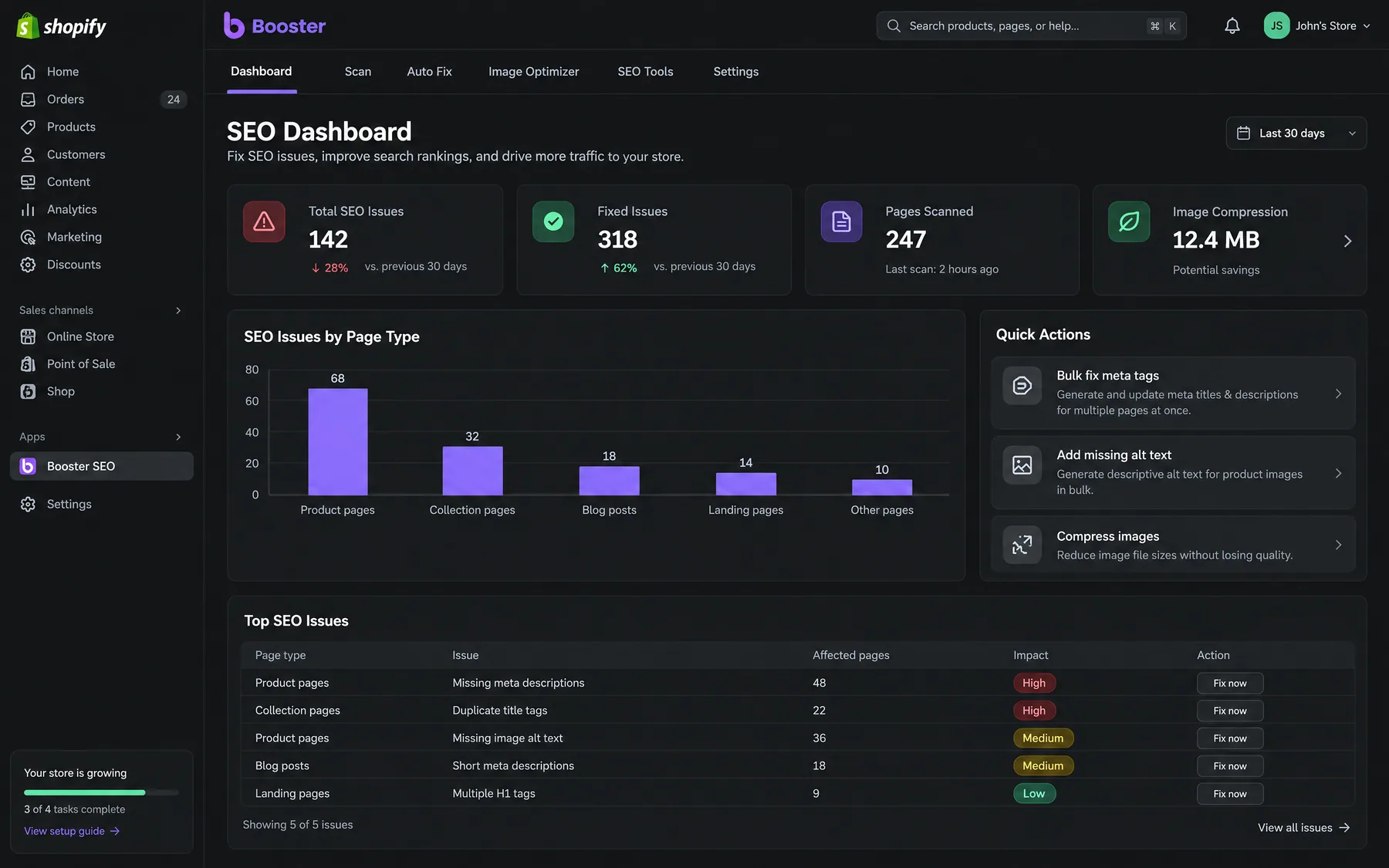Click Fix now for Multiple H1 tags

pos(1230,793)
